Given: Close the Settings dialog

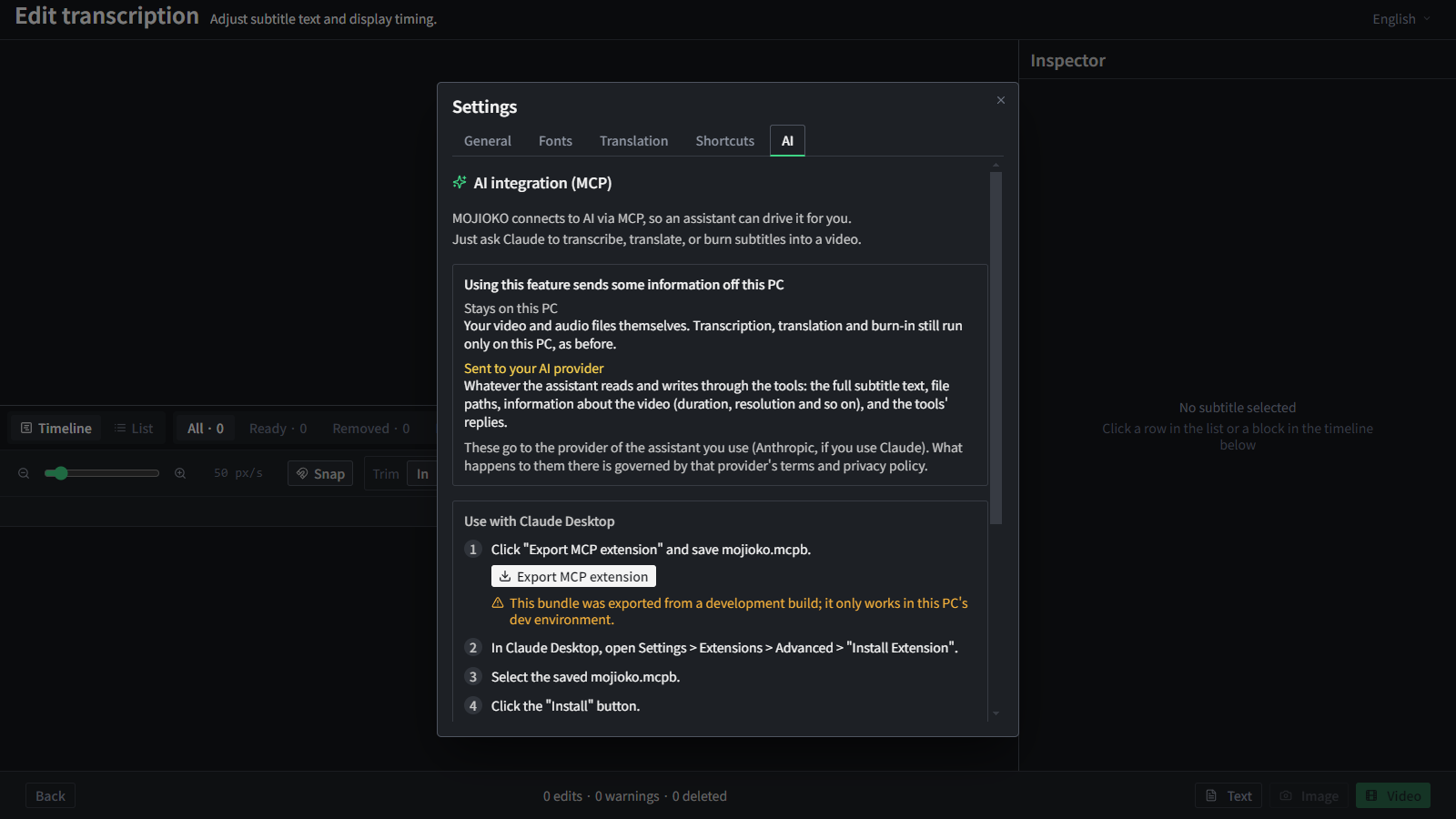Looking at the screenshot, I should coord(1000,100).
